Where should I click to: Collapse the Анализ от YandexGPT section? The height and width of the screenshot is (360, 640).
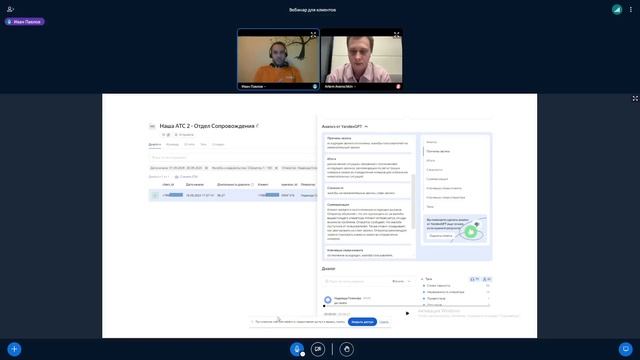click(366, 127)
